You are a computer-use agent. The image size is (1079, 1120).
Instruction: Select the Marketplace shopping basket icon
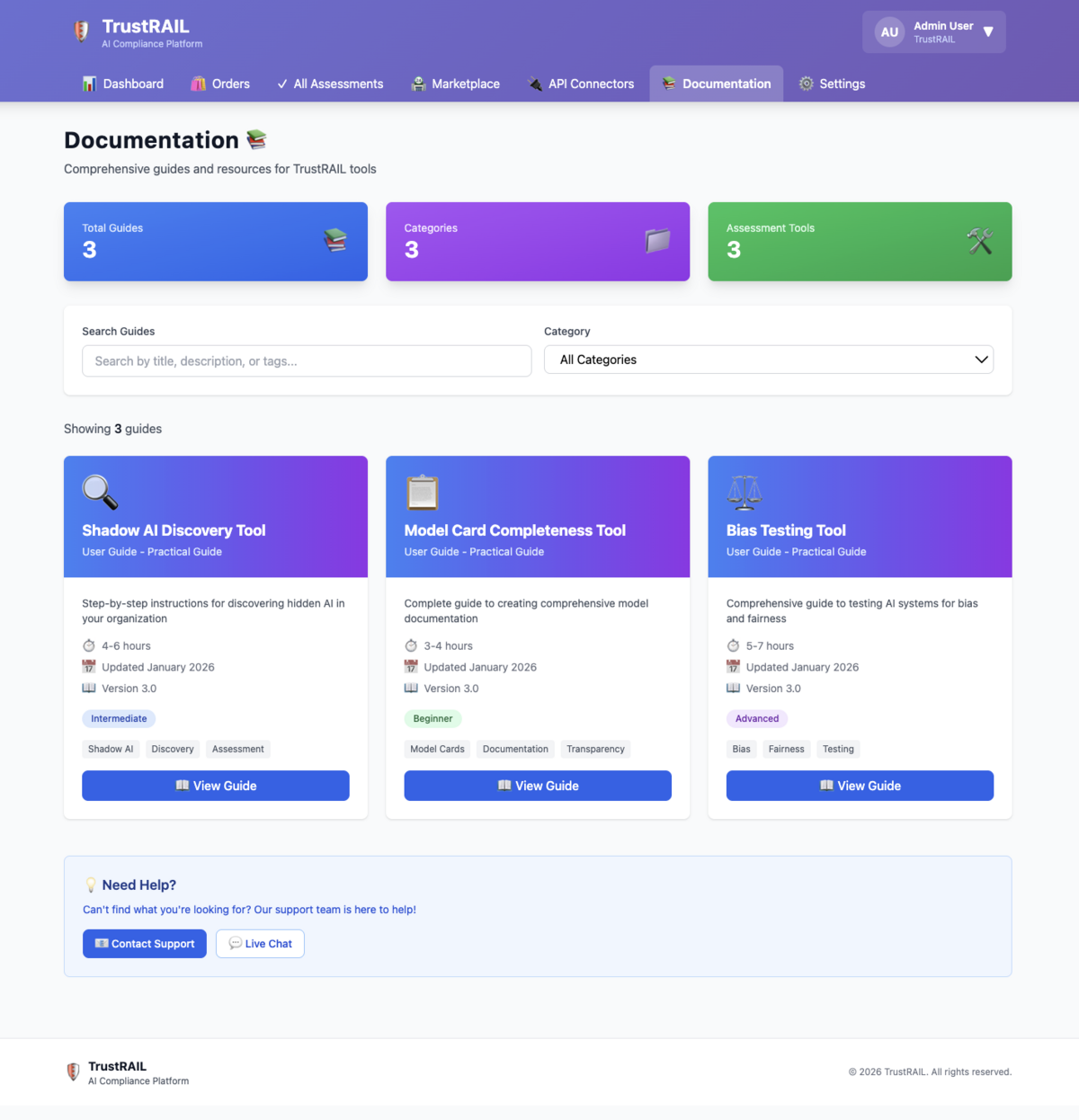pyautogui.click(x=417, y=83)
